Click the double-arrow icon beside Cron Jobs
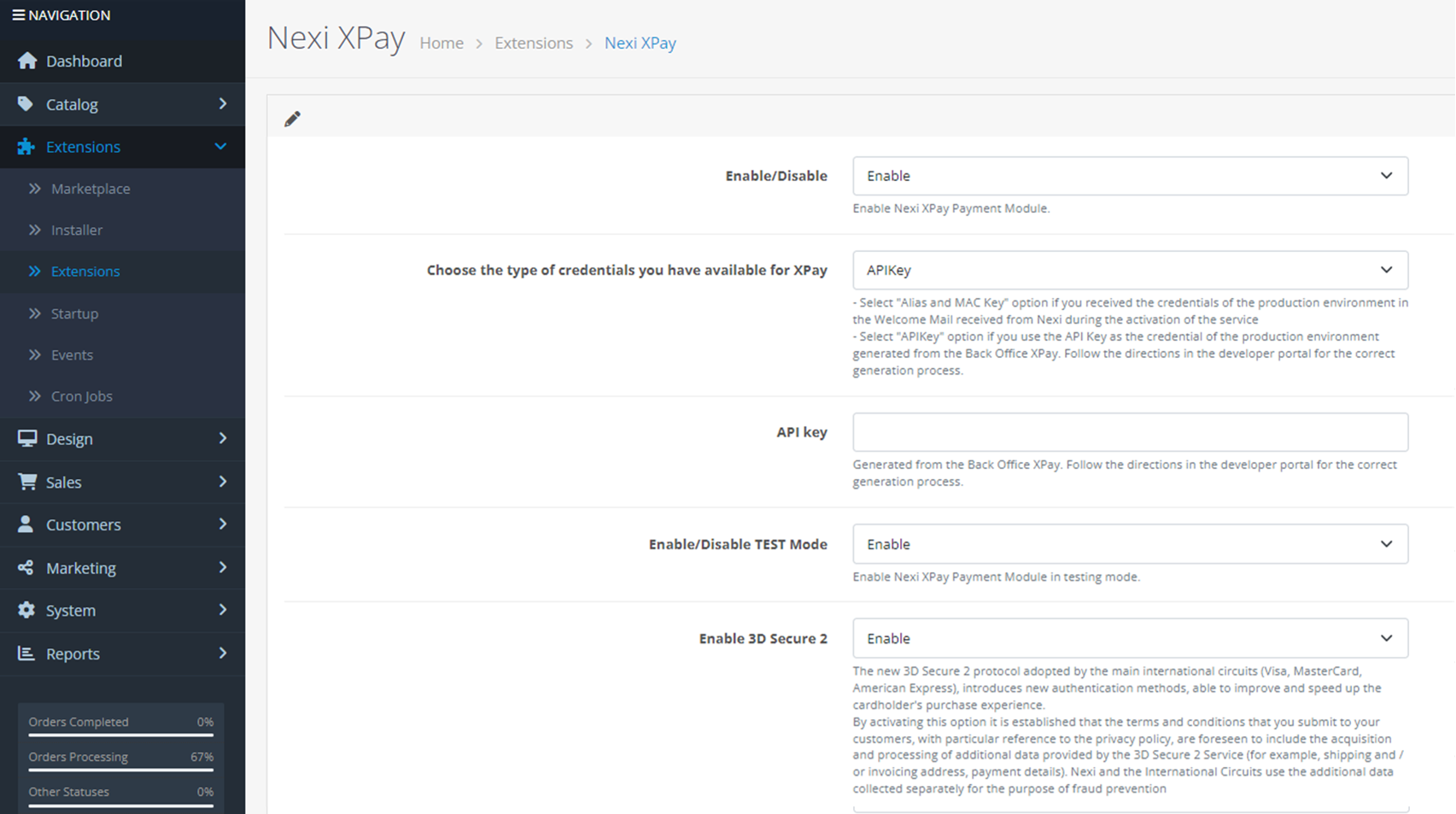Screen dimensions: 1456x814 [x=35, y=396]
